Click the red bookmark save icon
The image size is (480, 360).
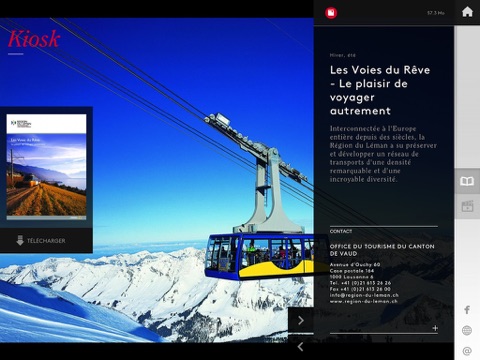pyautogui.click(x=331, y=13)
